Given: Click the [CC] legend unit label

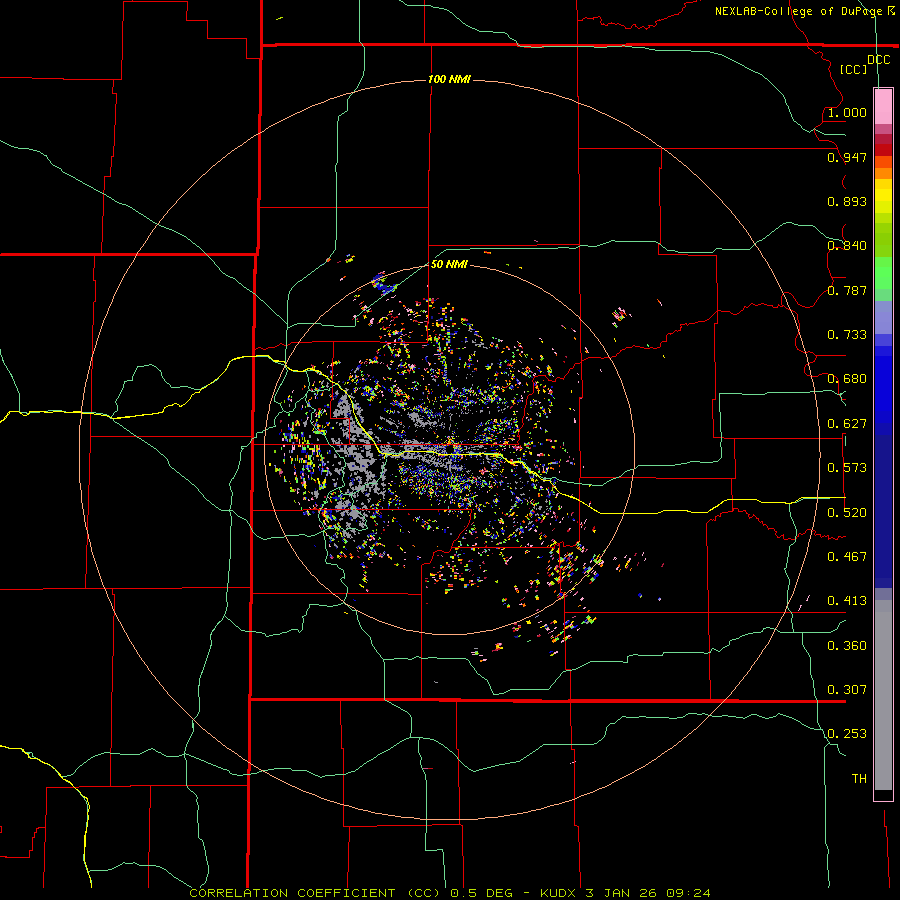Looking at the screenshot, I should click(853, 69).
